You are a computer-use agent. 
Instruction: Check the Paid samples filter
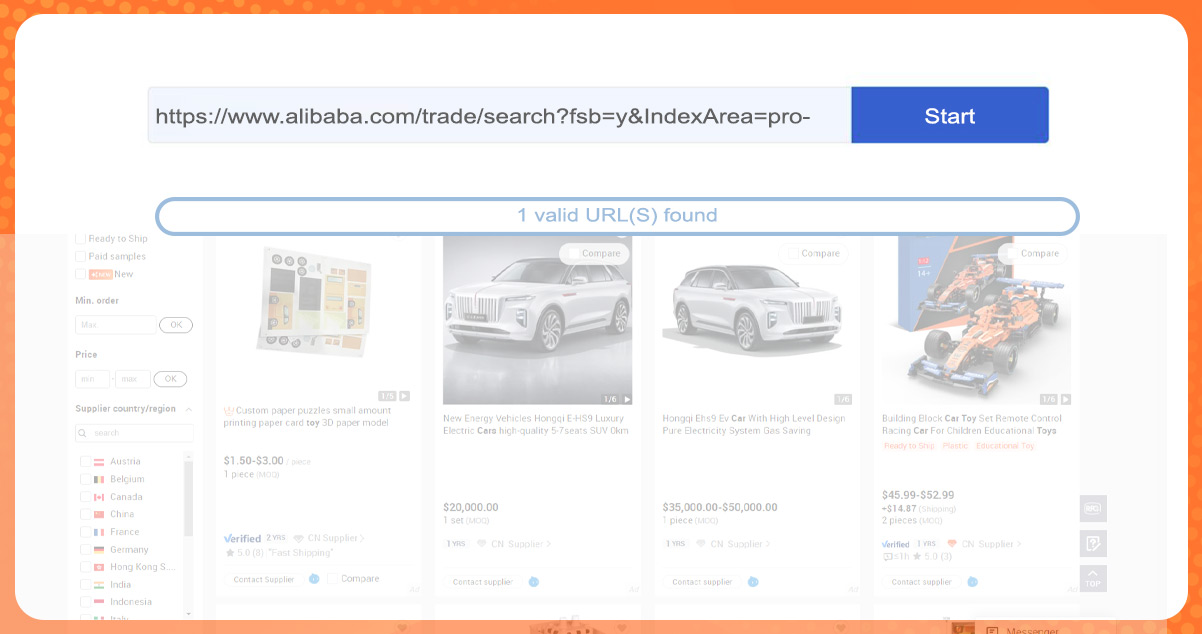tap(81, 257)
